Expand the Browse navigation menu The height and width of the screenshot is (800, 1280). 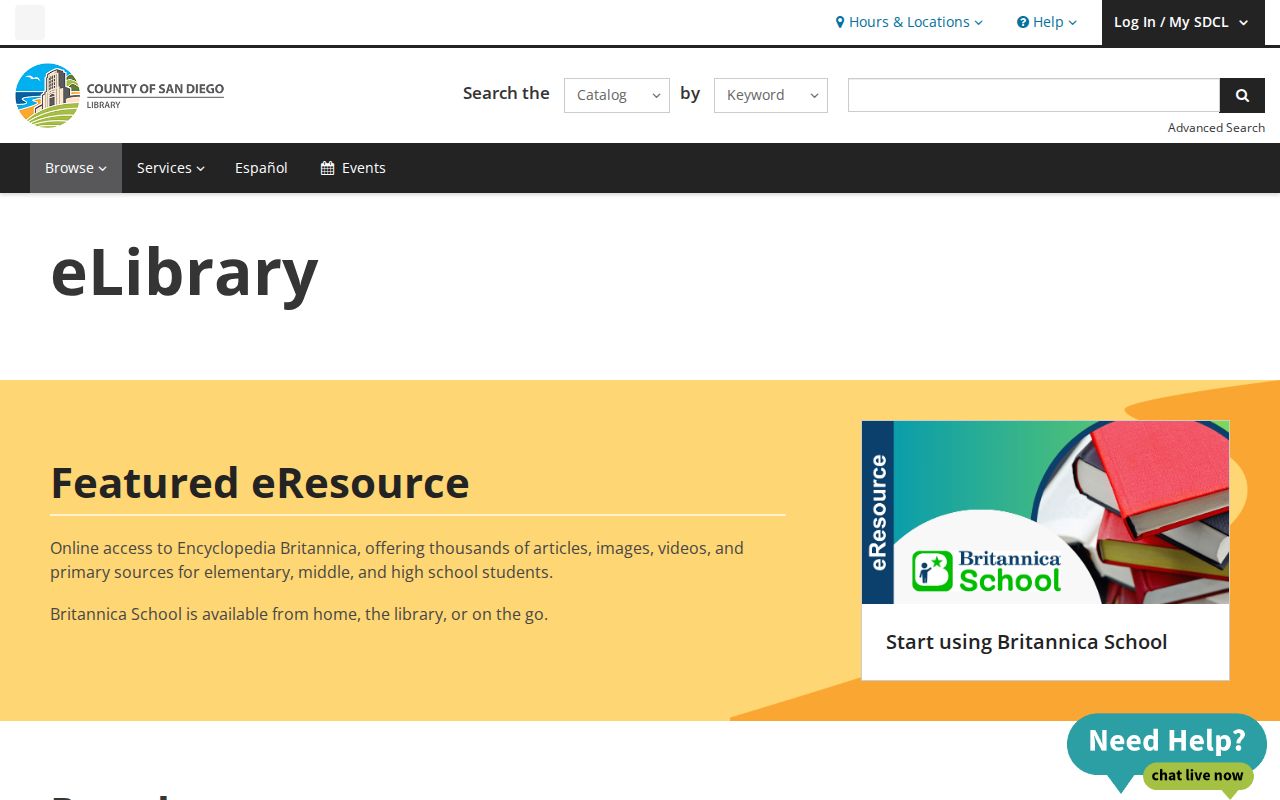pyautogui.click(x=76, y=168)
